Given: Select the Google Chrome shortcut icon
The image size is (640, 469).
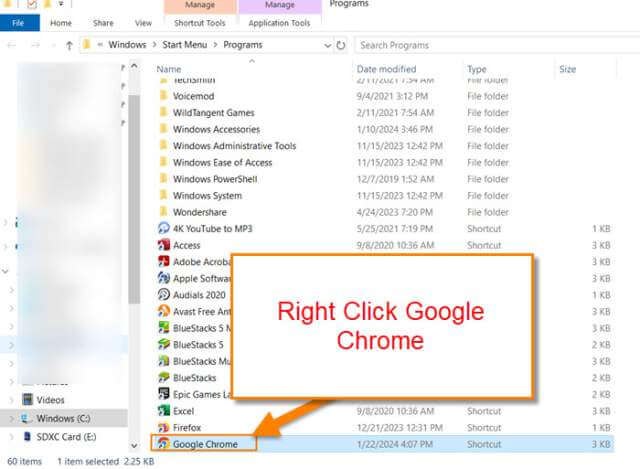Looking at the screenshot, I should point(164,444).
